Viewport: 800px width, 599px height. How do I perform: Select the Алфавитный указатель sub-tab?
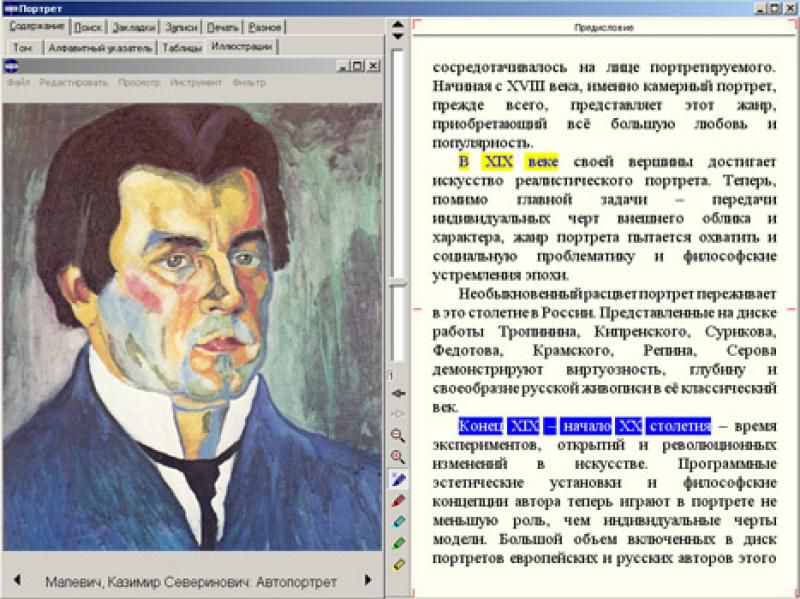pos(100,47)
